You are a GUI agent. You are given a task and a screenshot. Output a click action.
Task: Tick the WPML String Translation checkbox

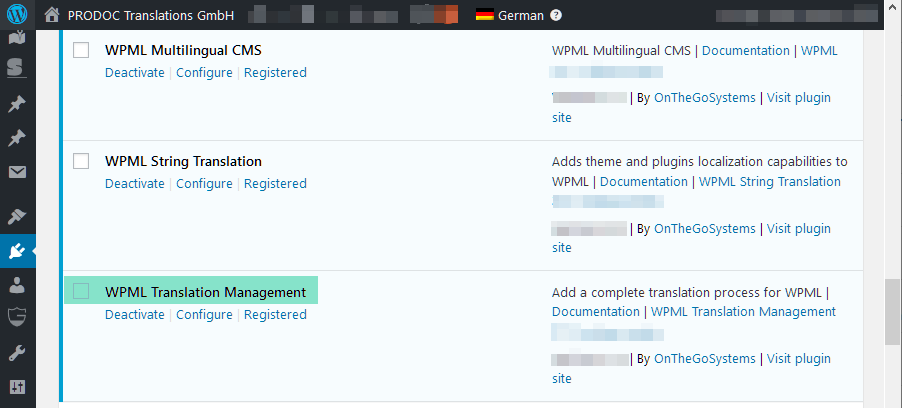pos(81,161)
